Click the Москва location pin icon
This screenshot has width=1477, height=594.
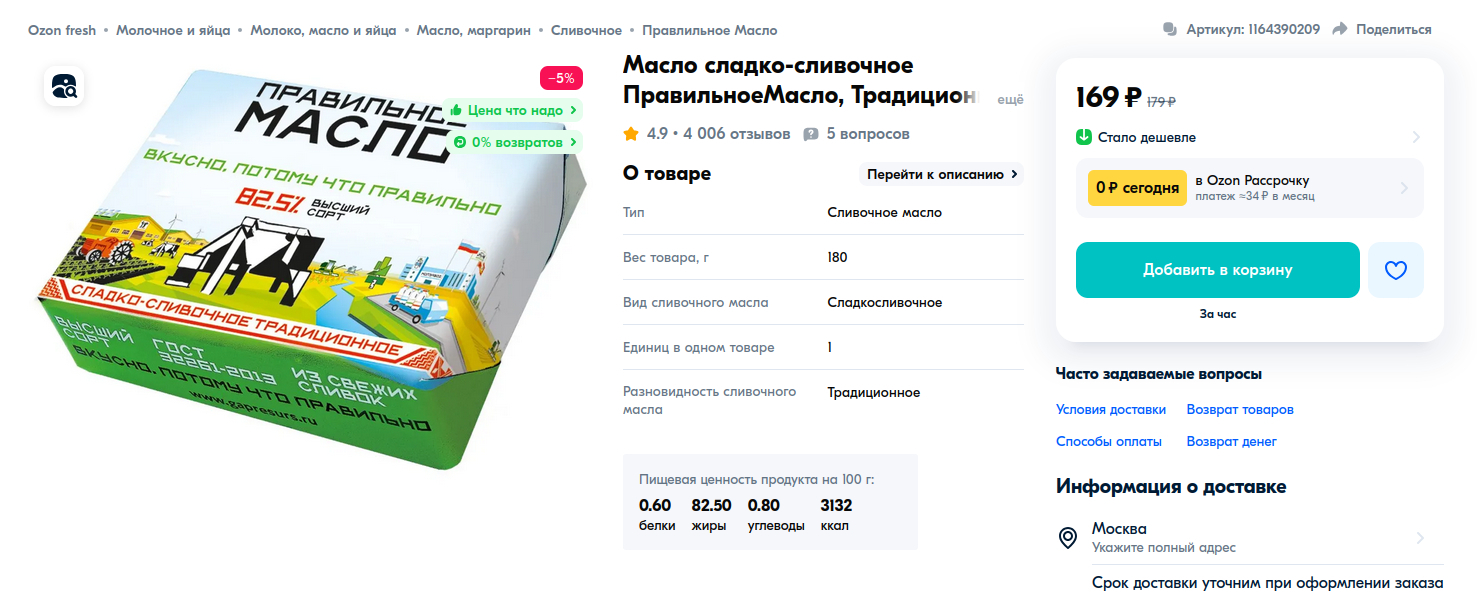coord(1068,538)
